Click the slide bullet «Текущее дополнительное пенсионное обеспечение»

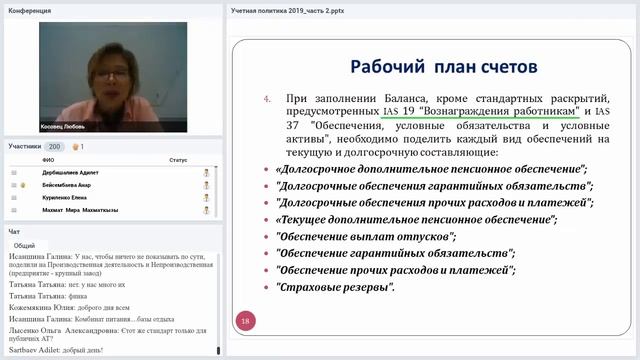[416, 220]
